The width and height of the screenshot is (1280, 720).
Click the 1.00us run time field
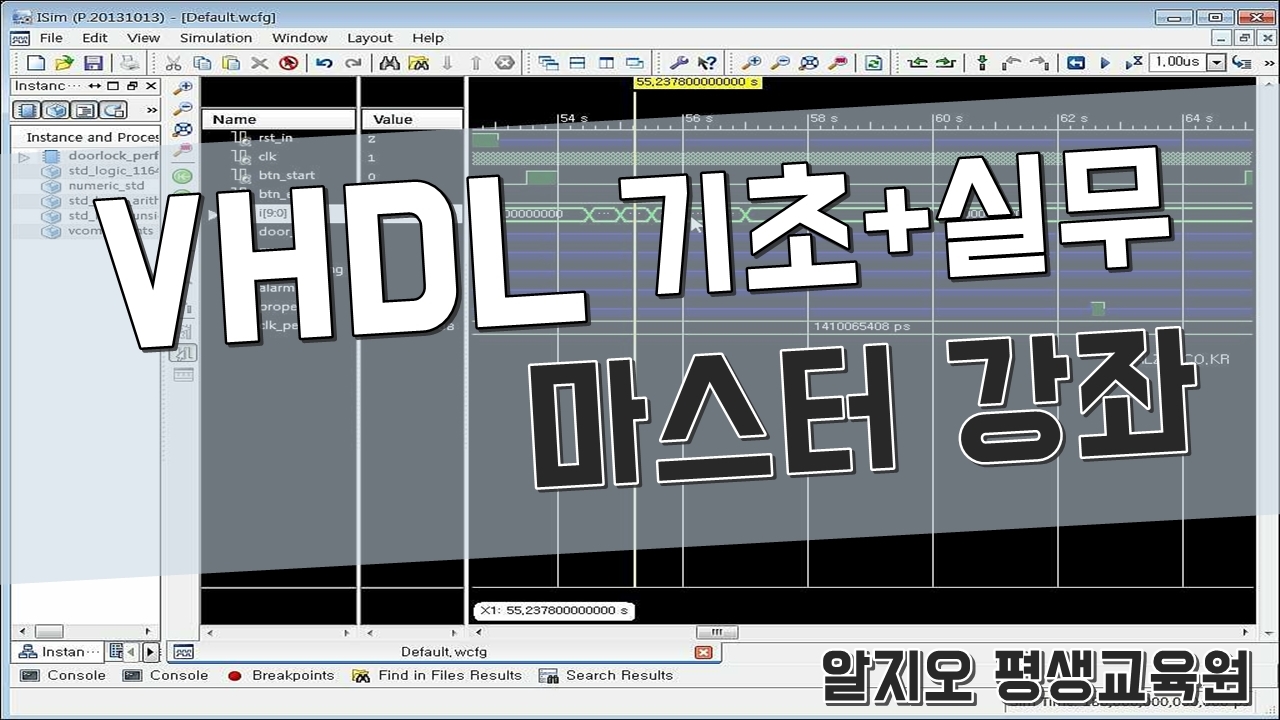[x=1178, y=62]
